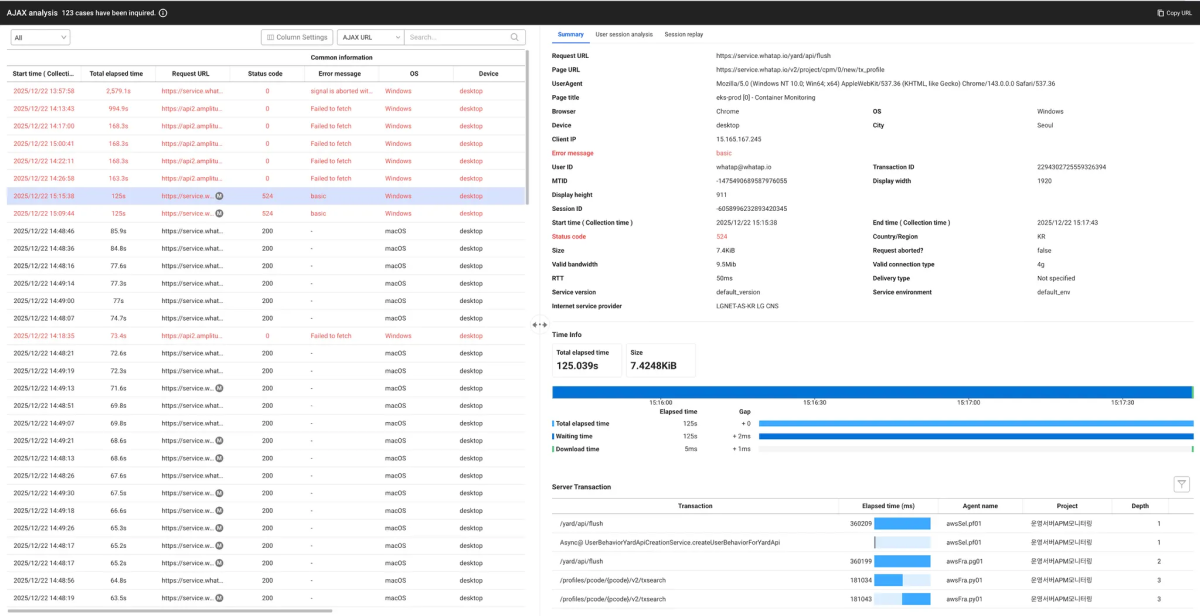This screenshot has height=616, width=1200.
Task: Select the 2025/12/22 14:48:46 row
Action: (x=266, y=231)
